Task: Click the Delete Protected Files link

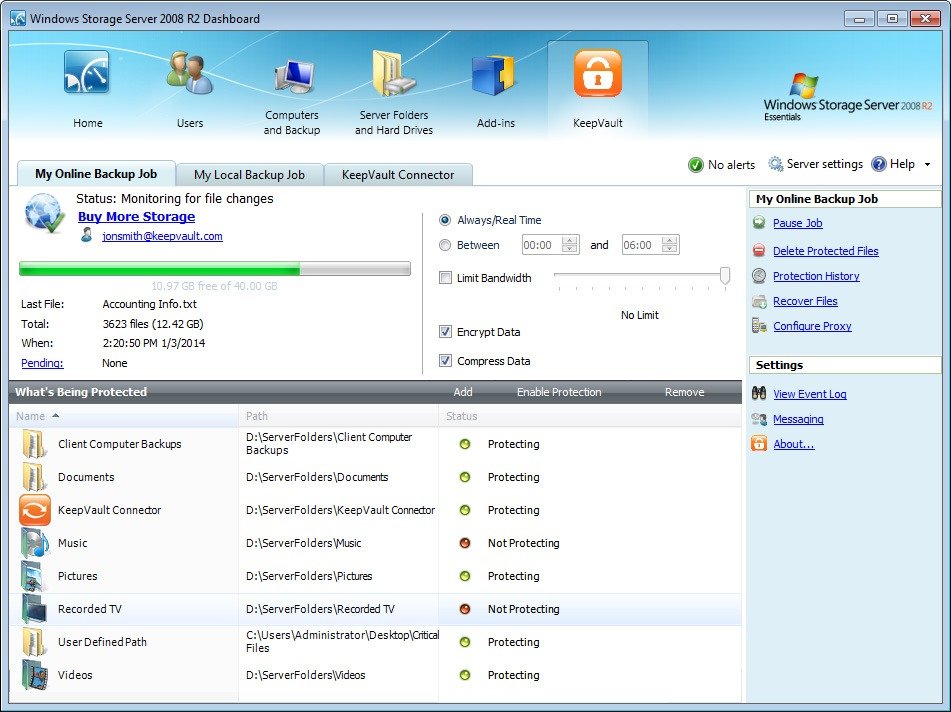Action: click(825, 251)
